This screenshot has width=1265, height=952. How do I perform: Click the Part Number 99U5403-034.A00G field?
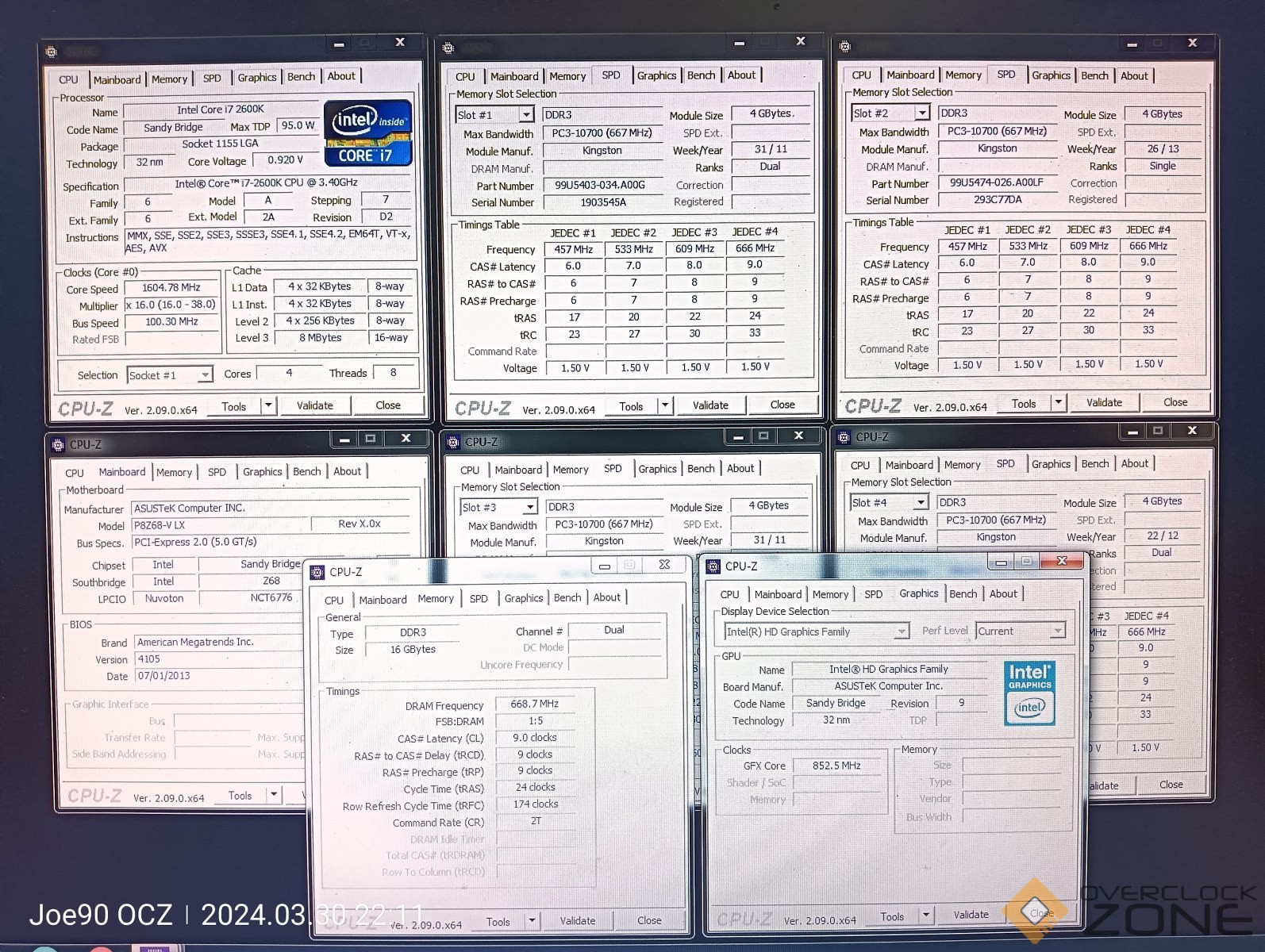click(602, 185)
